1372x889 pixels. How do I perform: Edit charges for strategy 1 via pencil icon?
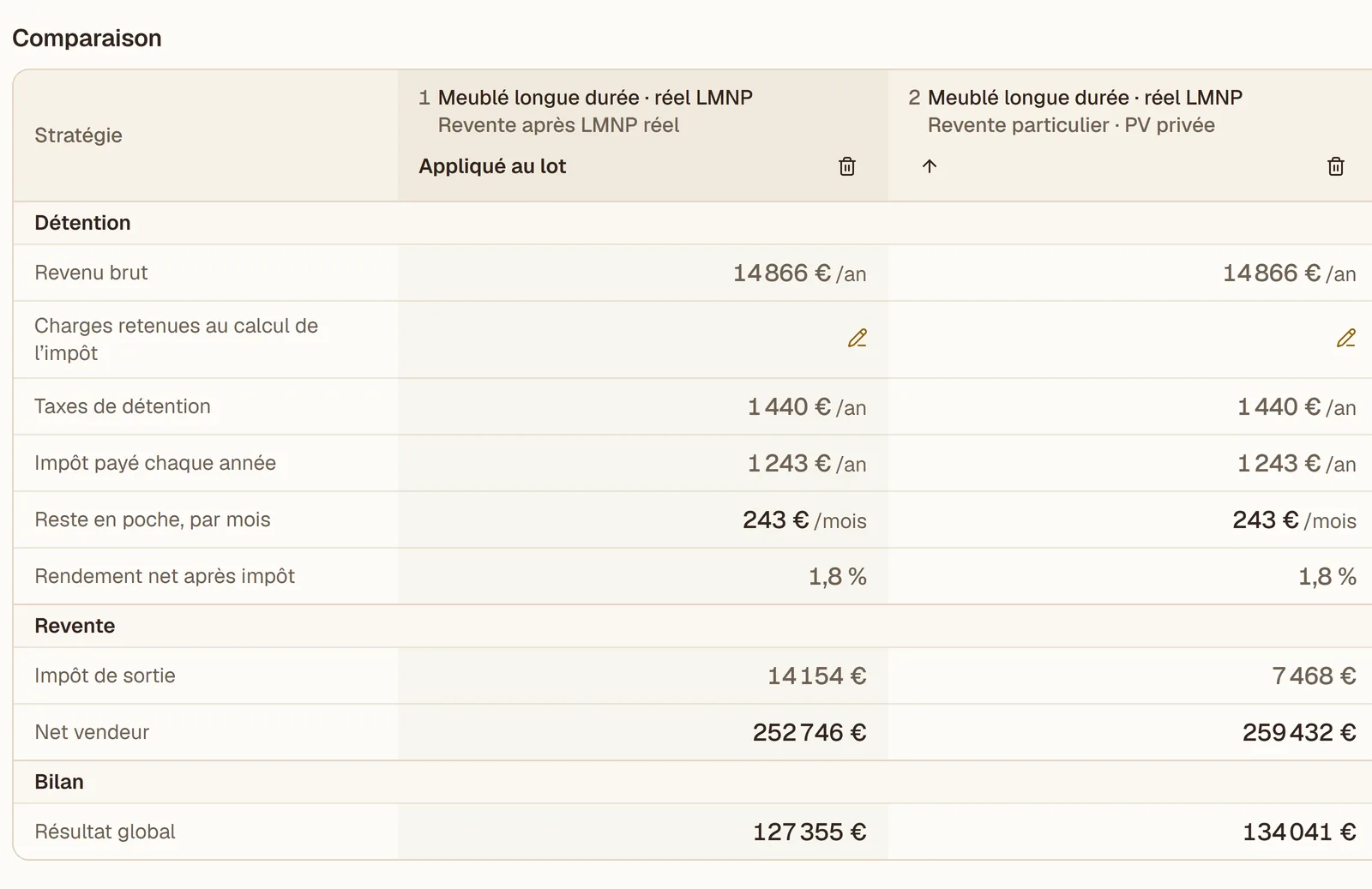tap(857, 339)
